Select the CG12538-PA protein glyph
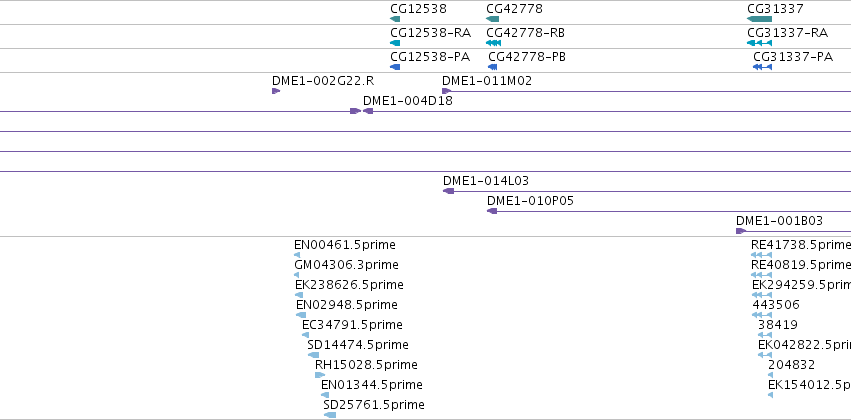This screenshot has width=851, height=420. (395, 67)
